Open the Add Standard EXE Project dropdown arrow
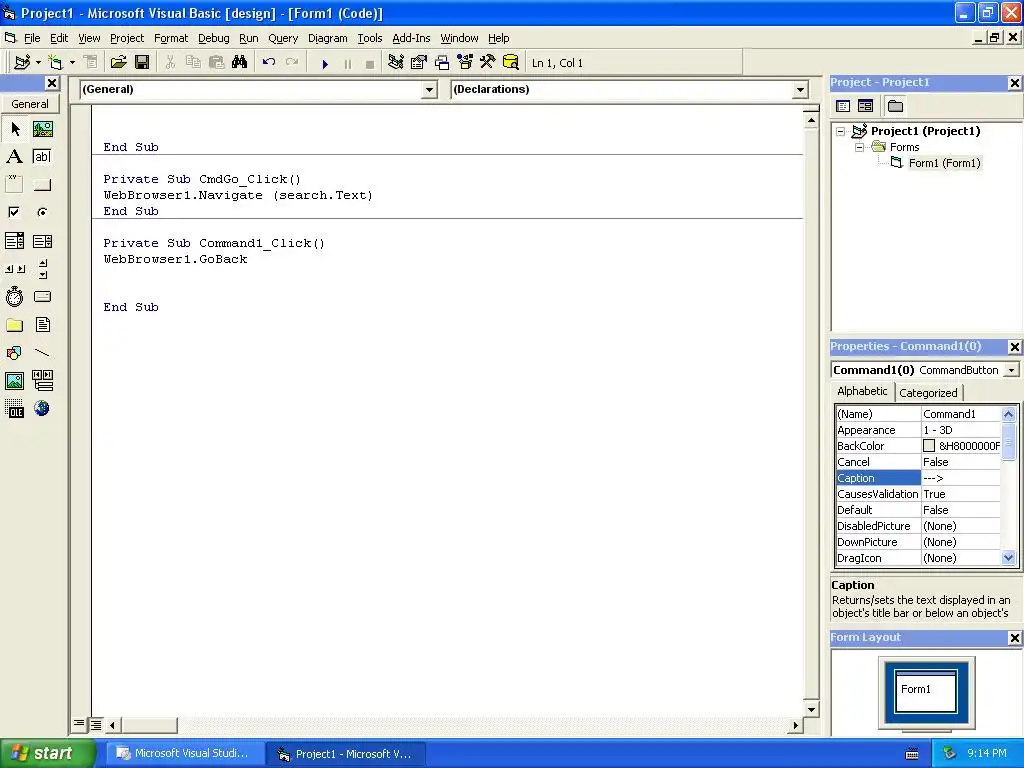This screenshot has height=768, width=1024. tap(39, 63)
